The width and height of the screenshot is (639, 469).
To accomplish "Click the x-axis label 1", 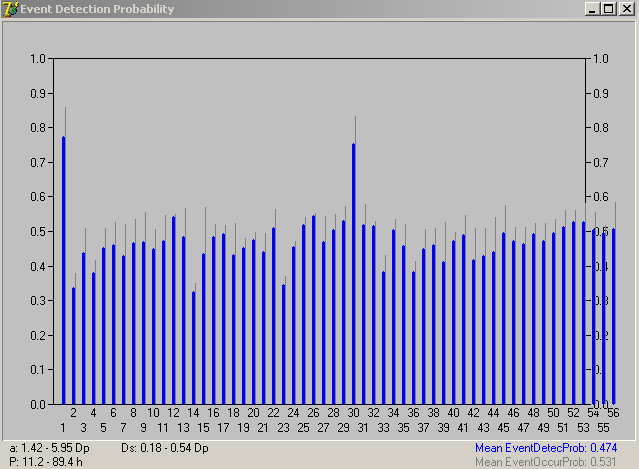I will coord(63,428).
